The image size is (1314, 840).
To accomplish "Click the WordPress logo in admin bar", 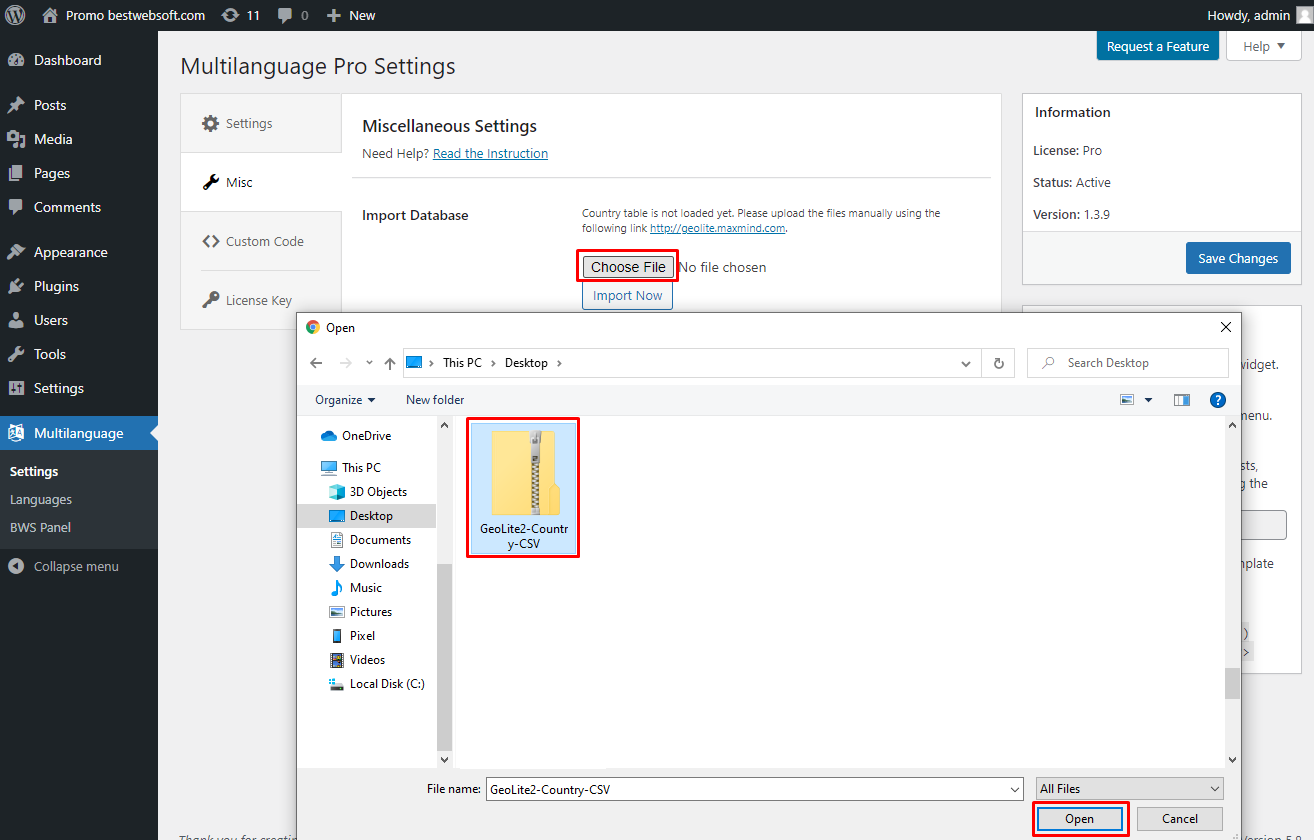I will click(x=15, y=15).
